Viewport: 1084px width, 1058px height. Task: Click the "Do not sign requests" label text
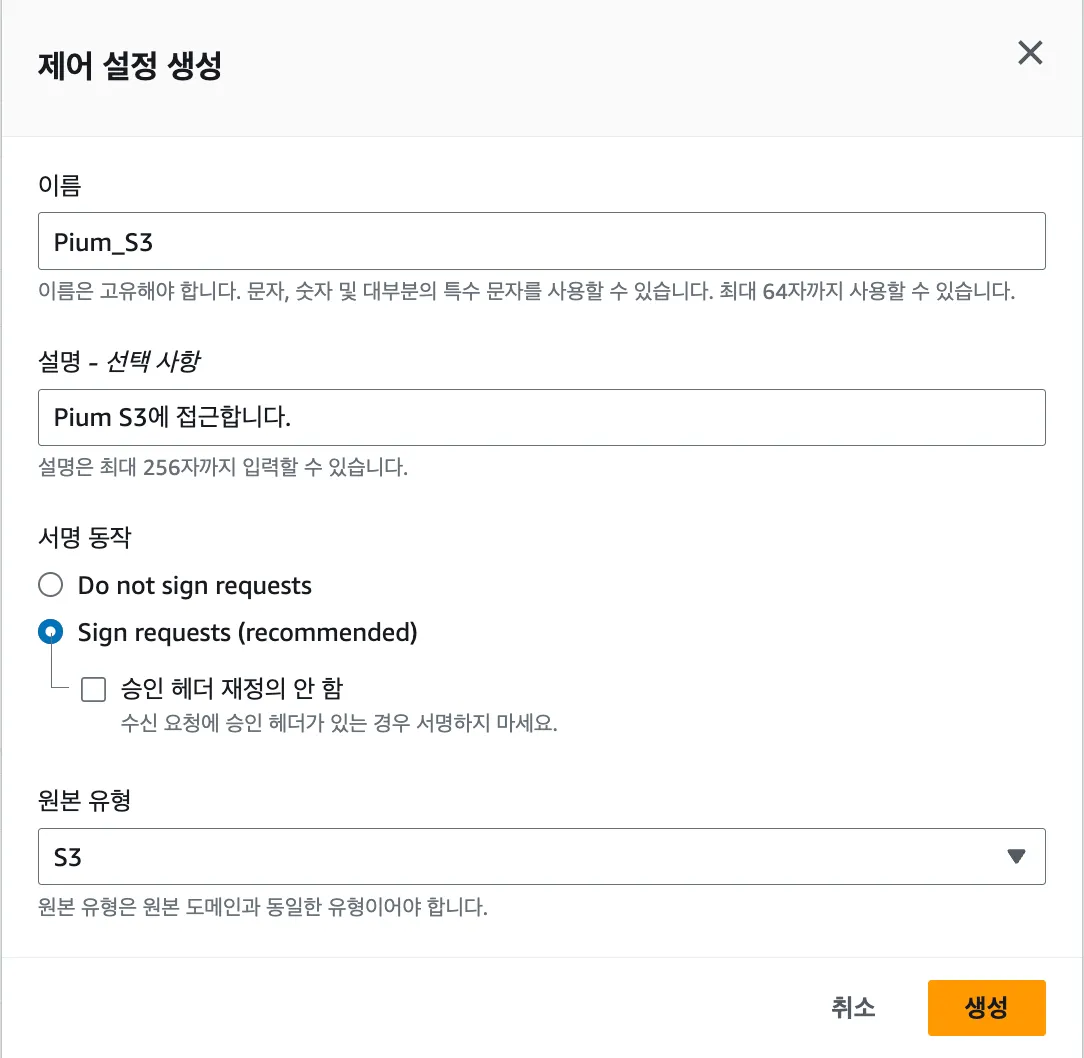click(195, 585)
